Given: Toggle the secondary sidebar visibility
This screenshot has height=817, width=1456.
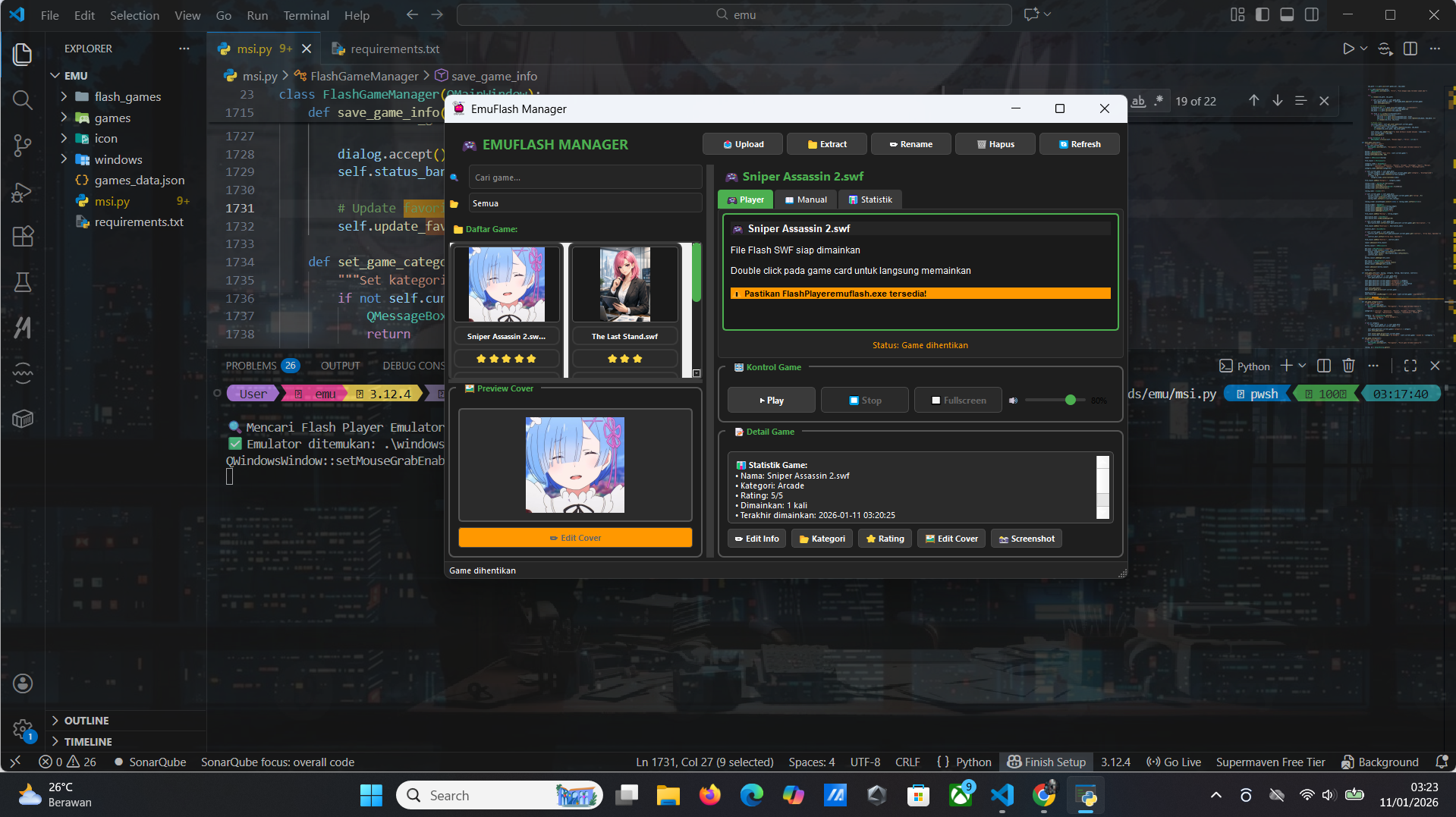Looking at the screenshot, I should coord(1312,14).
